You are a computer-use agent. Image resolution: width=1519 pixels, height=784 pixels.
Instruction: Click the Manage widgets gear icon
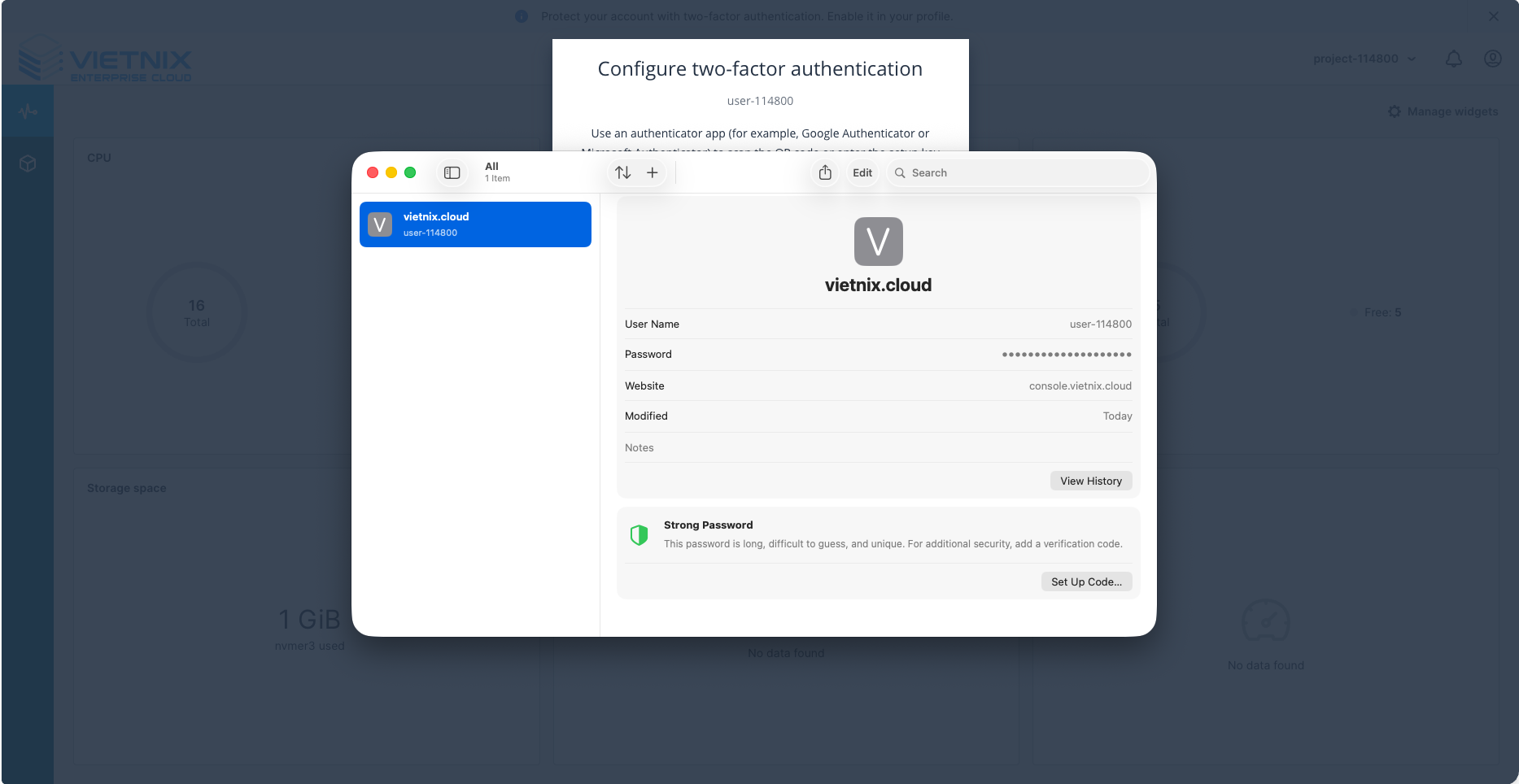point(1395,111)
